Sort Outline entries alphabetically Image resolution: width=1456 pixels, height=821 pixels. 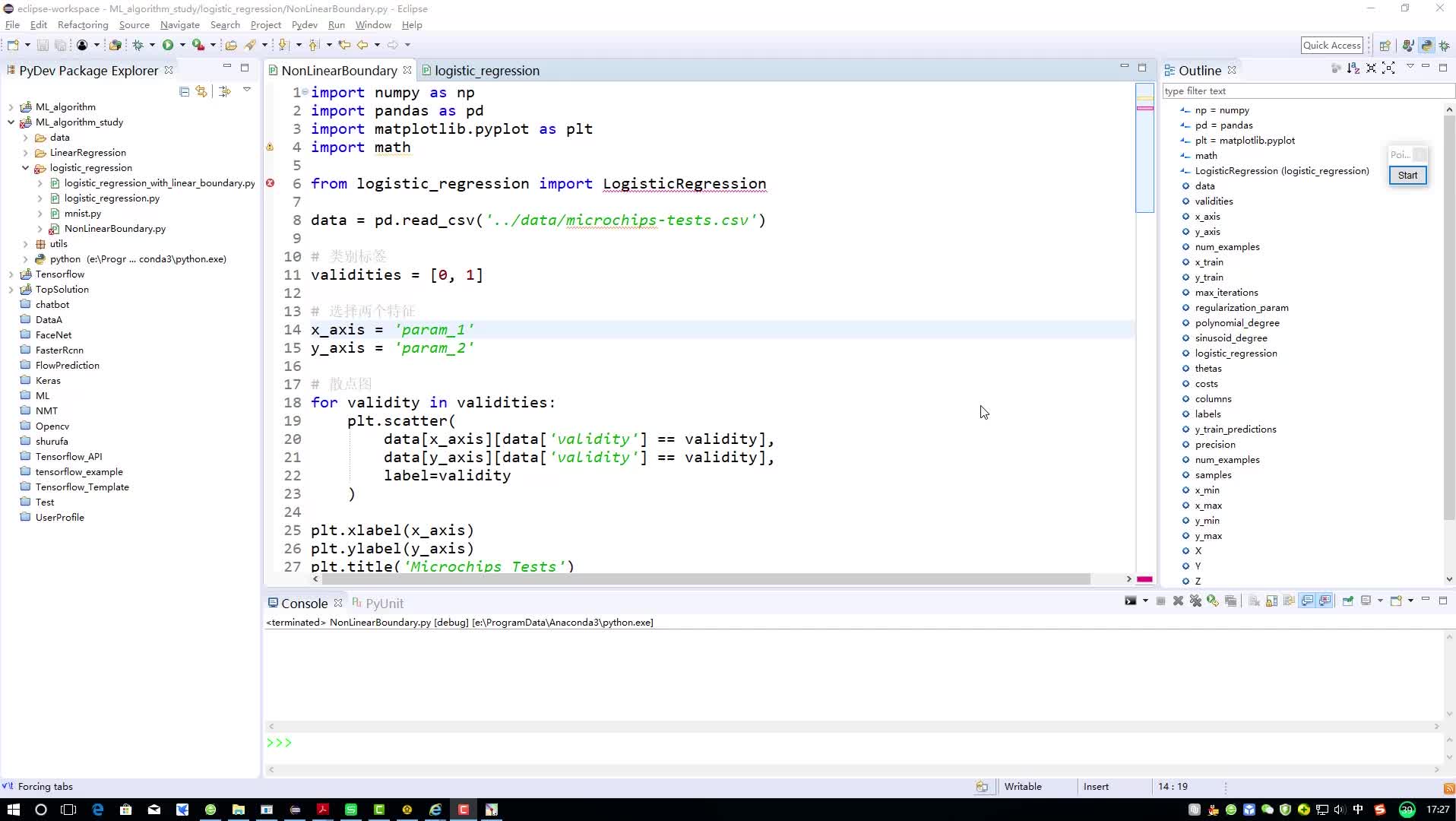[1353, 68]
